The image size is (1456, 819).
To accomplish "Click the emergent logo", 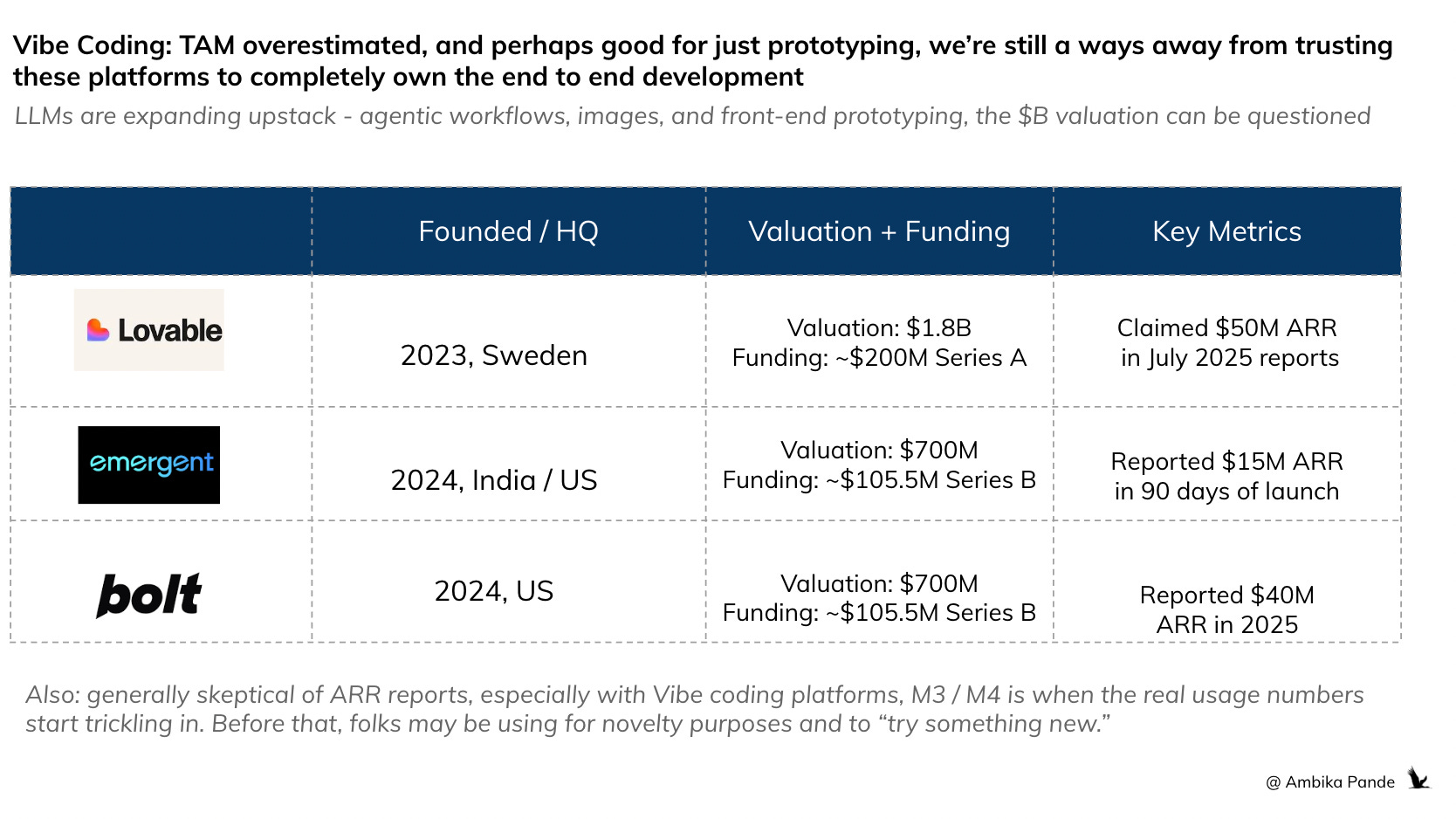I will pos(149,465).
